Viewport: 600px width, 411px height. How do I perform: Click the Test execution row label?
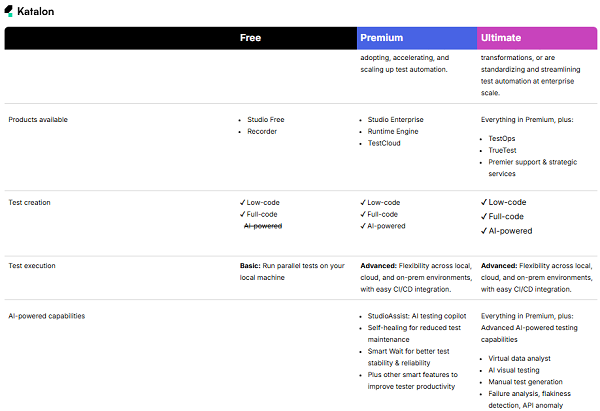pos(32,266)
